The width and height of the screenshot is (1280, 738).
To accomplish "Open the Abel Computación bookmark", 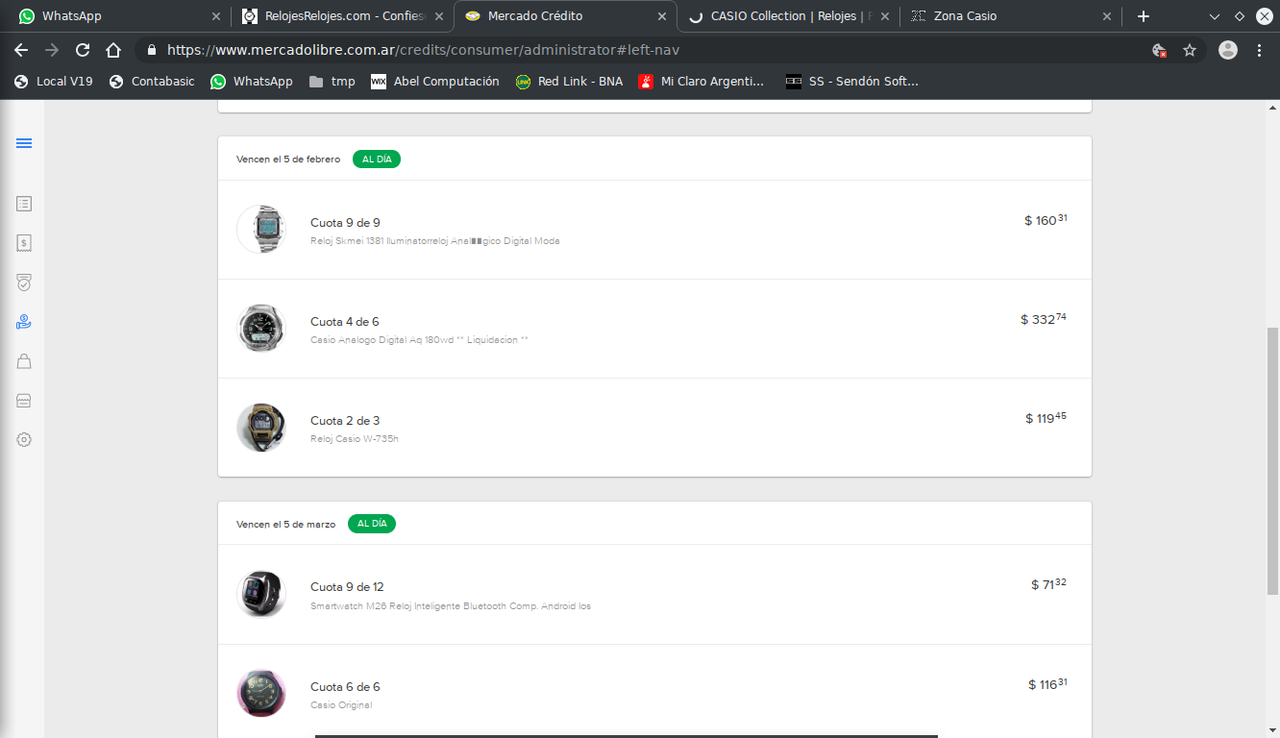I will (435, 81).
